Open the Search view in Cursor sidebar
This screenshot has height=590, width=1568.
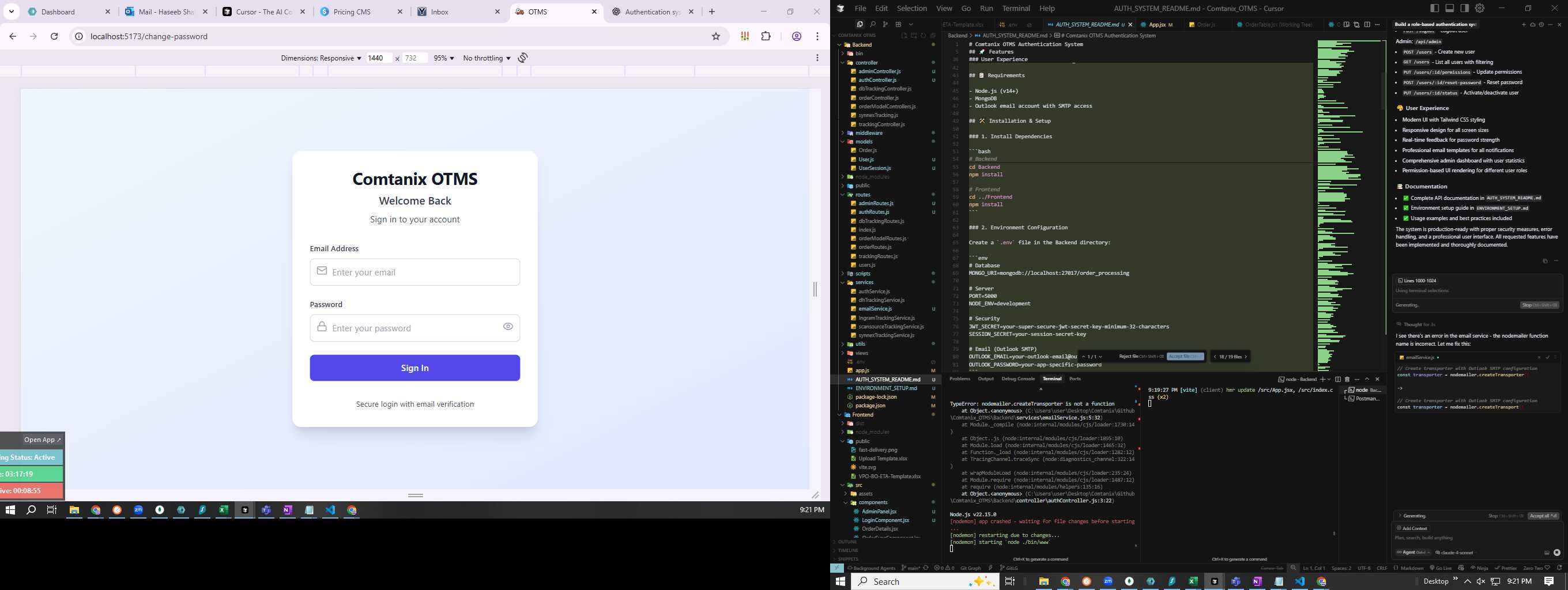tap(873, 24)
